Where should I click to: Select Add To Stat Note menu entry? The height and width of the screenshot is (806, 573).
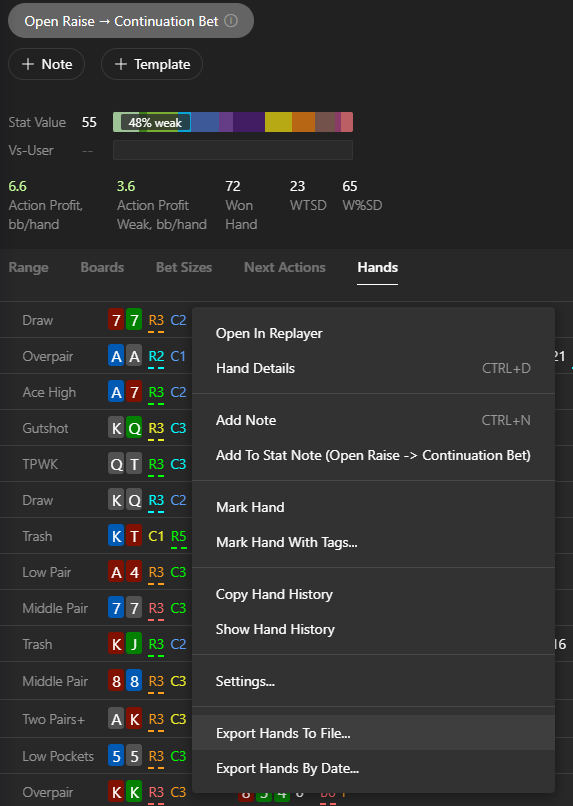click(x=373, y=455)
